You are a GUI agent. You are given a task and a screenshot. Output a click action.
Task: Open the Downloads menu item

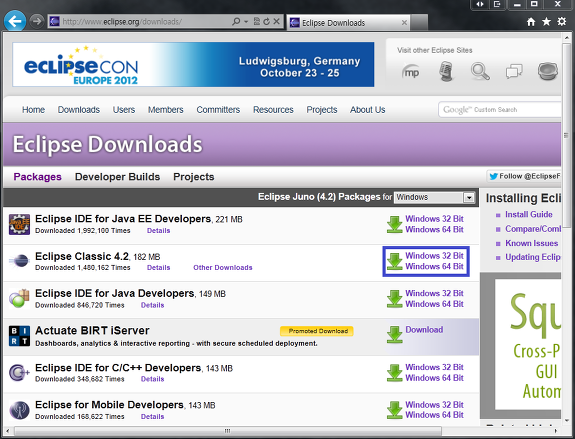pos(79,110)
